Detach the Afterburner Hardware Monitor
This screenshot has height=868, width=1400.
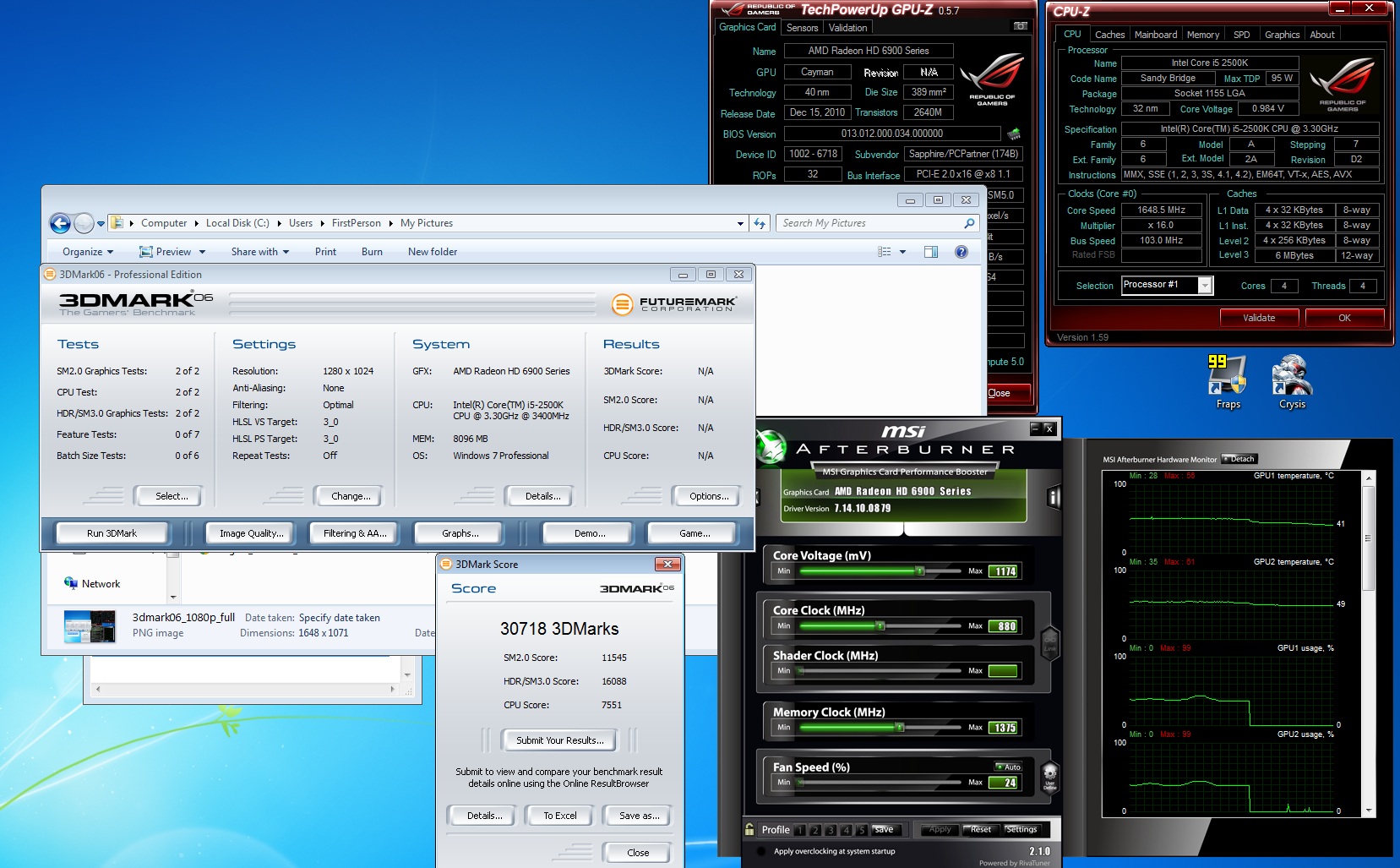click(x=1239, y=459)
